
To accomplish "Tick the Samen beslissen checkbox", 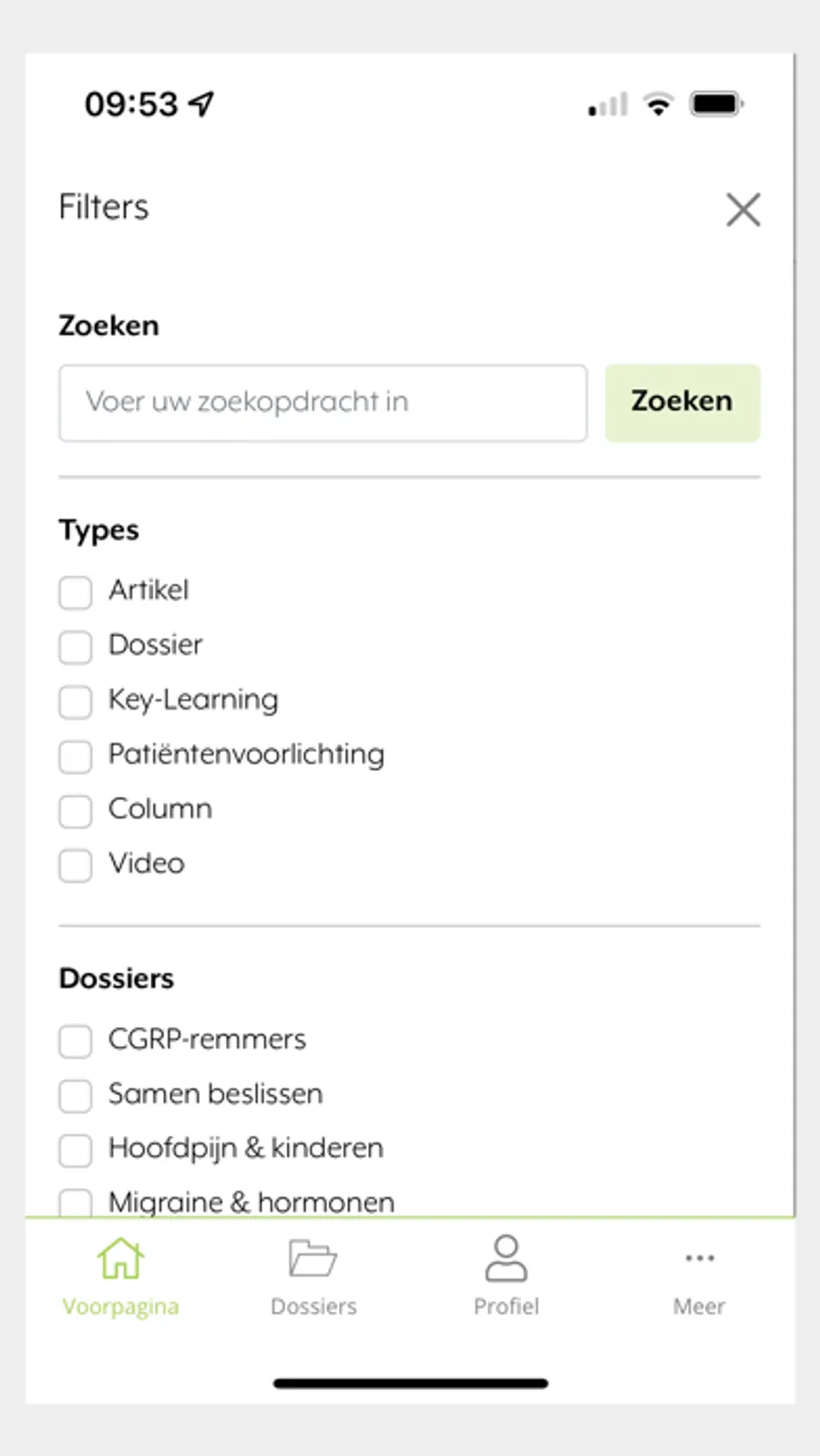I will point(76,1095).
